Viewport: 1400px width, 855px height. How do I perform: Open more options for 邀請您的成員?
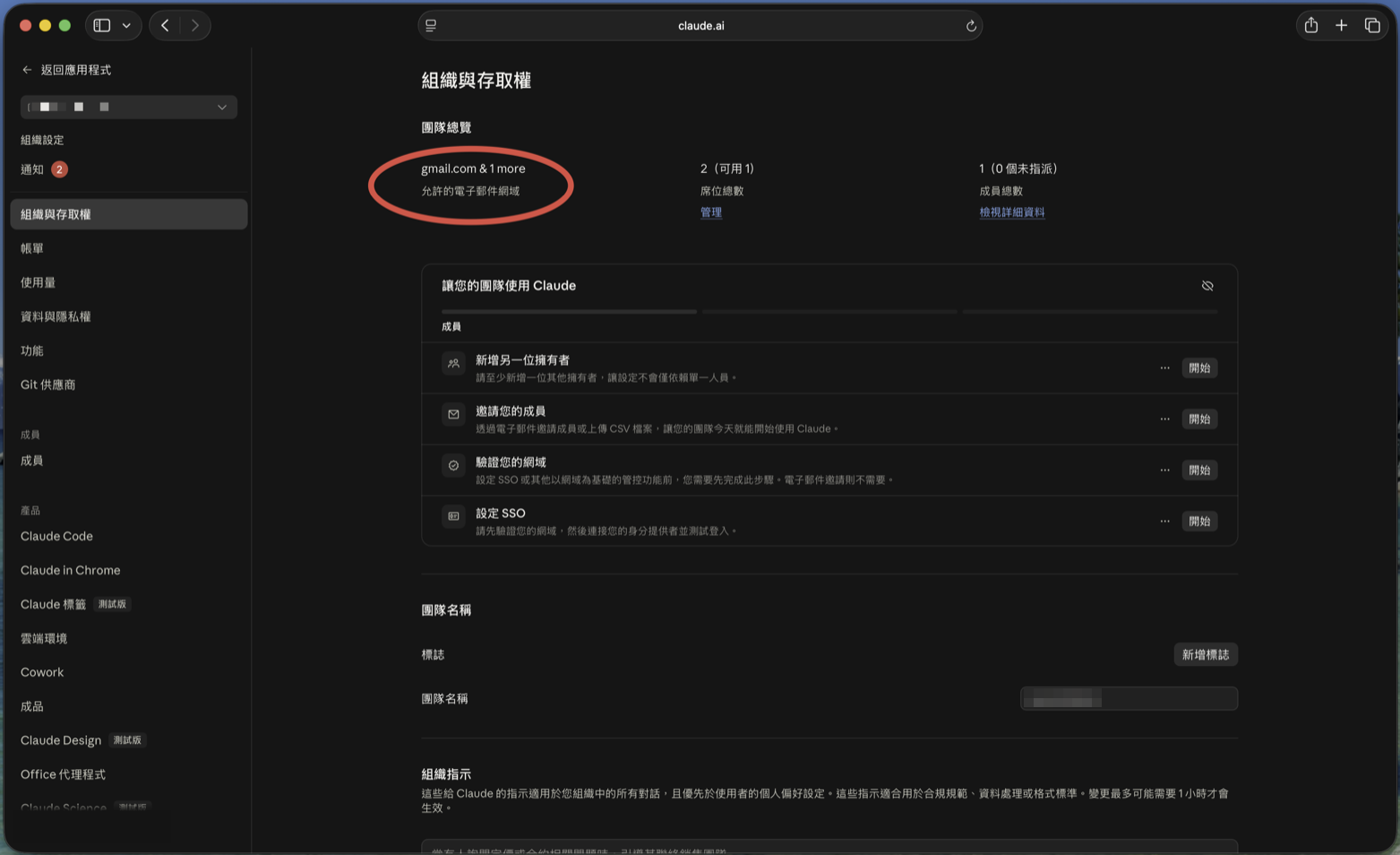1164,419
